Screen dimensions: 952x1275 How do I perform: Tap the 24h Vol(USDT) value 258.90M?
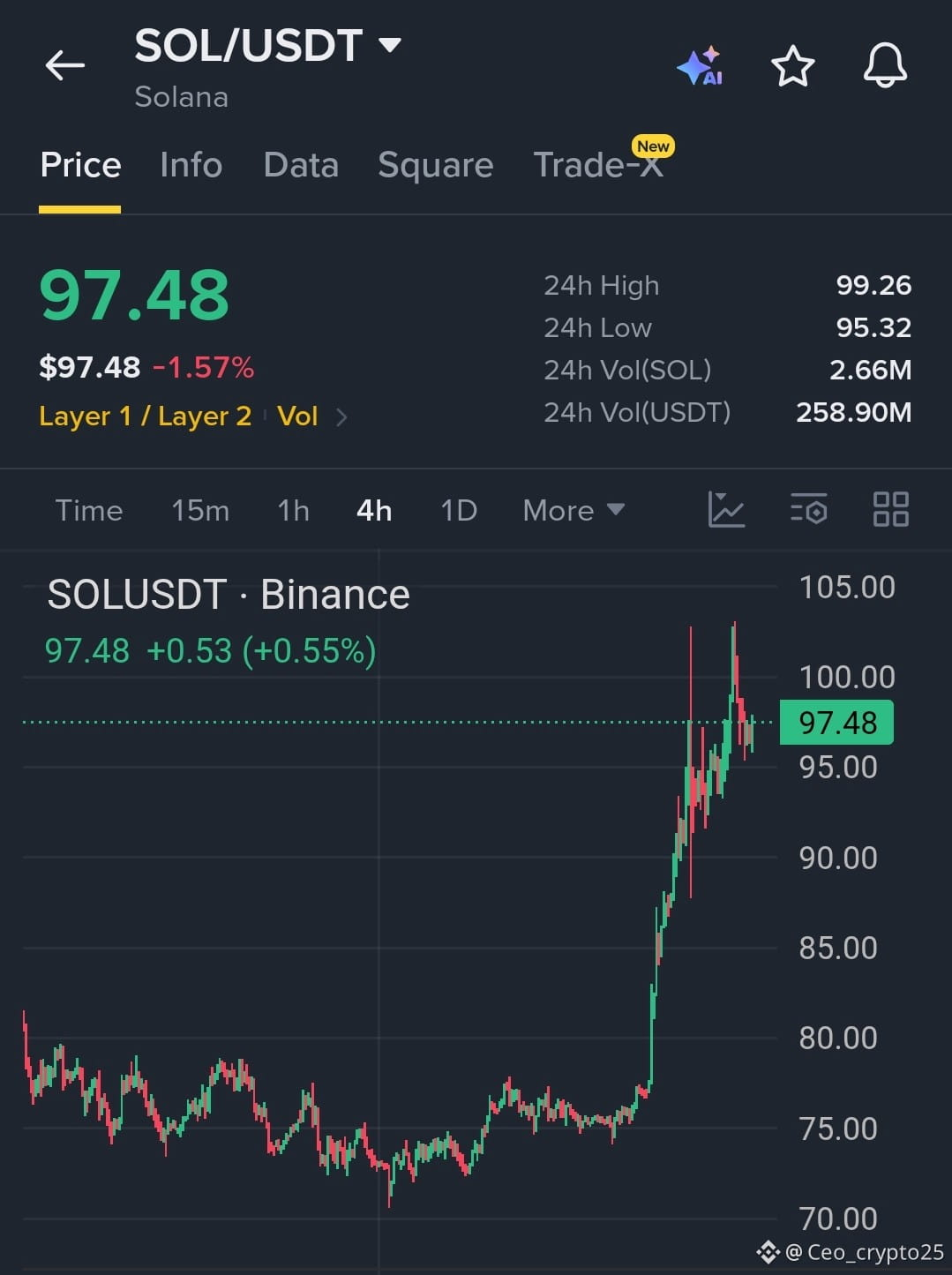click(853, 412)
